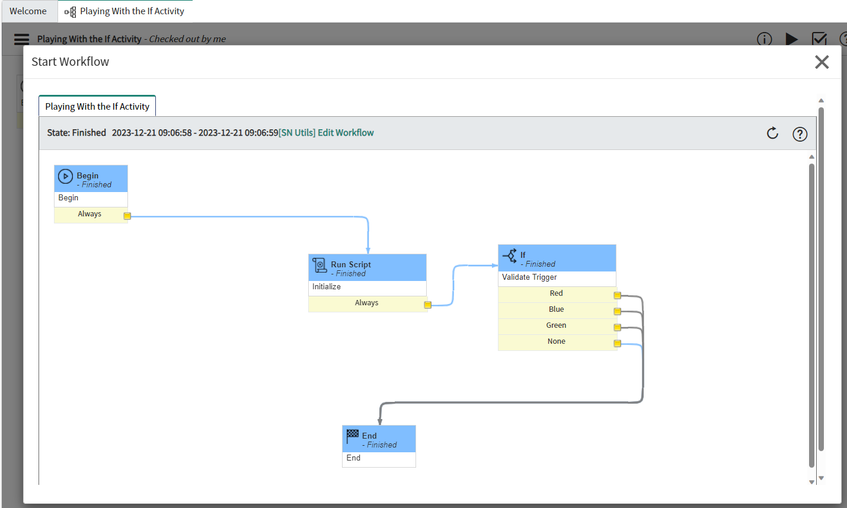Click the workflow info icon in header
This screenshot has height=508, width=847.
[x=764, y=39]
